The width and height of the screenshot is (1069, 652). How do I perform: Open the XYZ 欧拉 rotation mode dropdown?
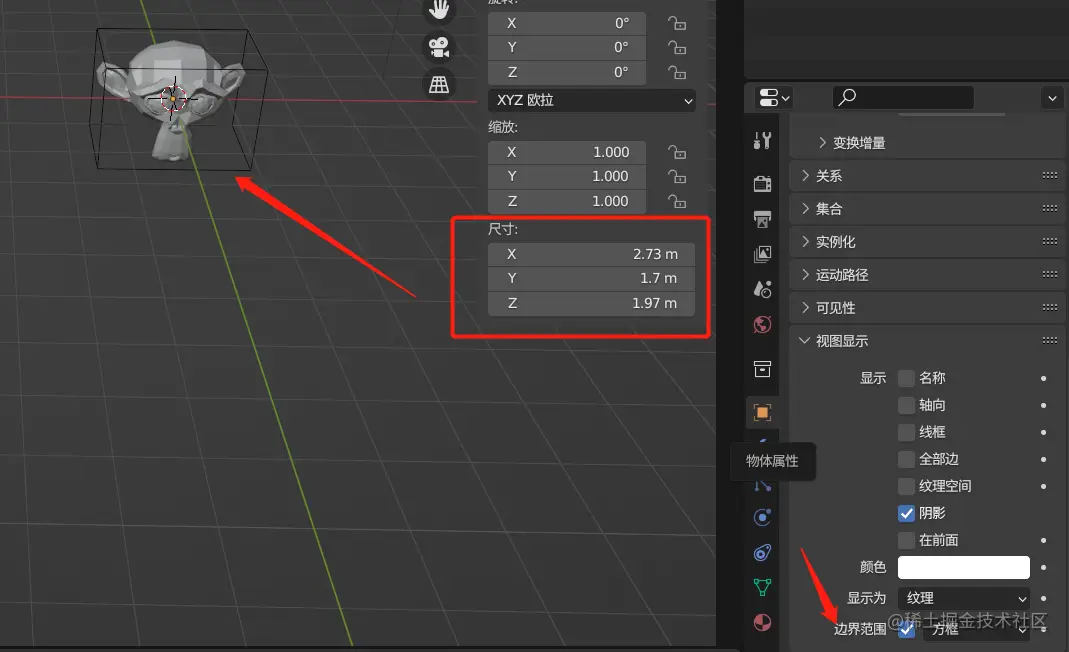pyautogui.click(x=592, y=100)
